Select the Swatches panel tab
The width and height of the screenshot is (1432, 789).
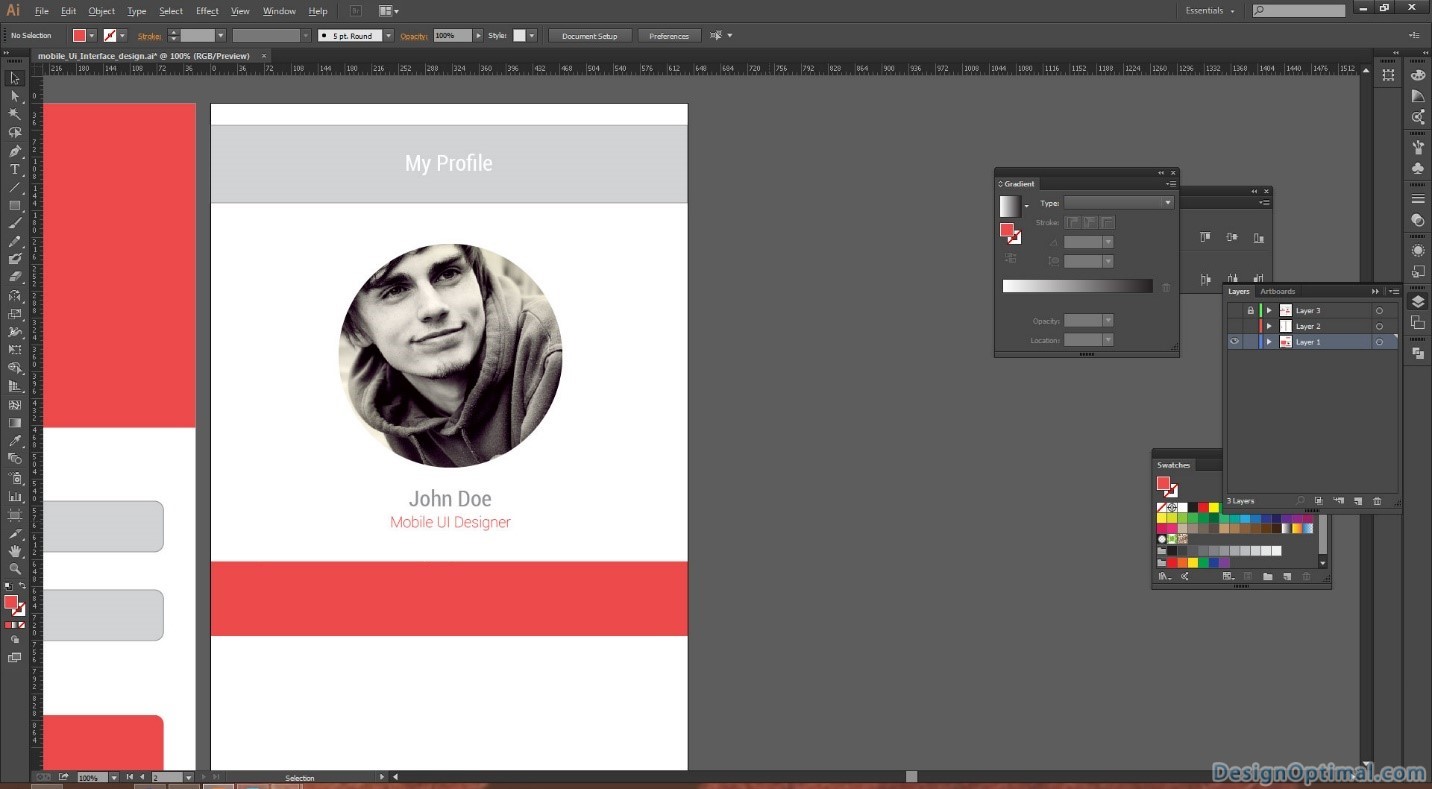[x=1173, y=465]
